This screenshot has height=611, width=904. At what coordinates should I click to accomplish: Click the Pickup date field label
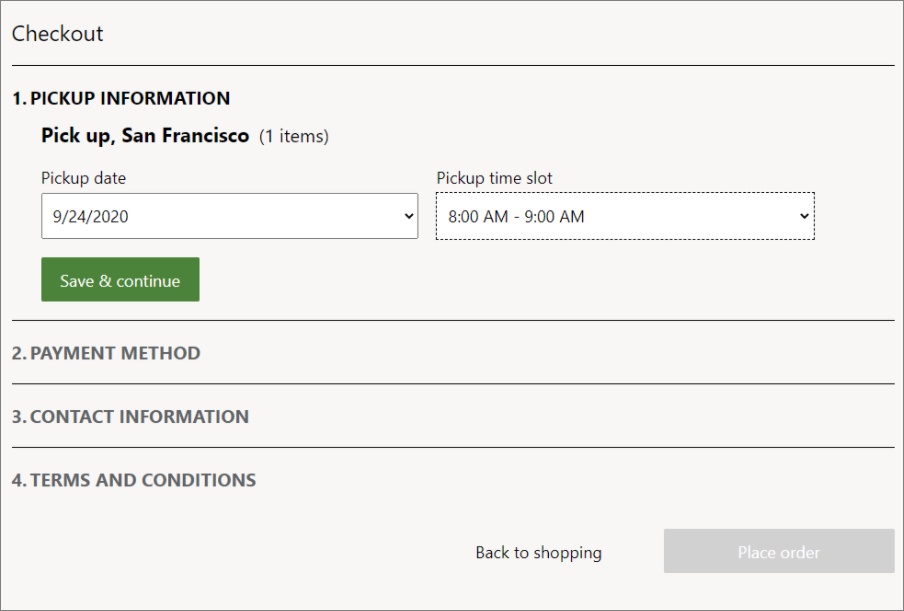84,178
